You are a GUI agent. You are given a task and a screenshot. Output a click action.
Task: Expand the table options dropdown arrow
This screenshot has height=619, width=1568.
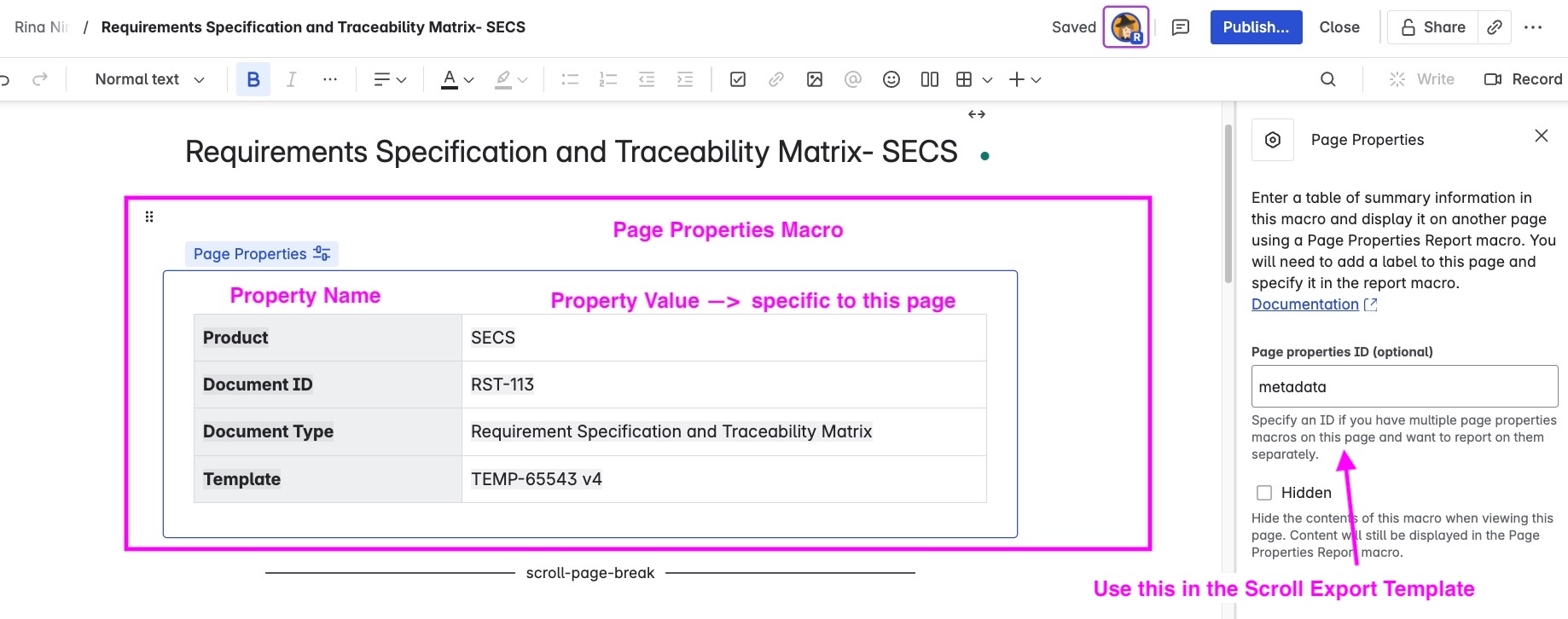(987, 80)
